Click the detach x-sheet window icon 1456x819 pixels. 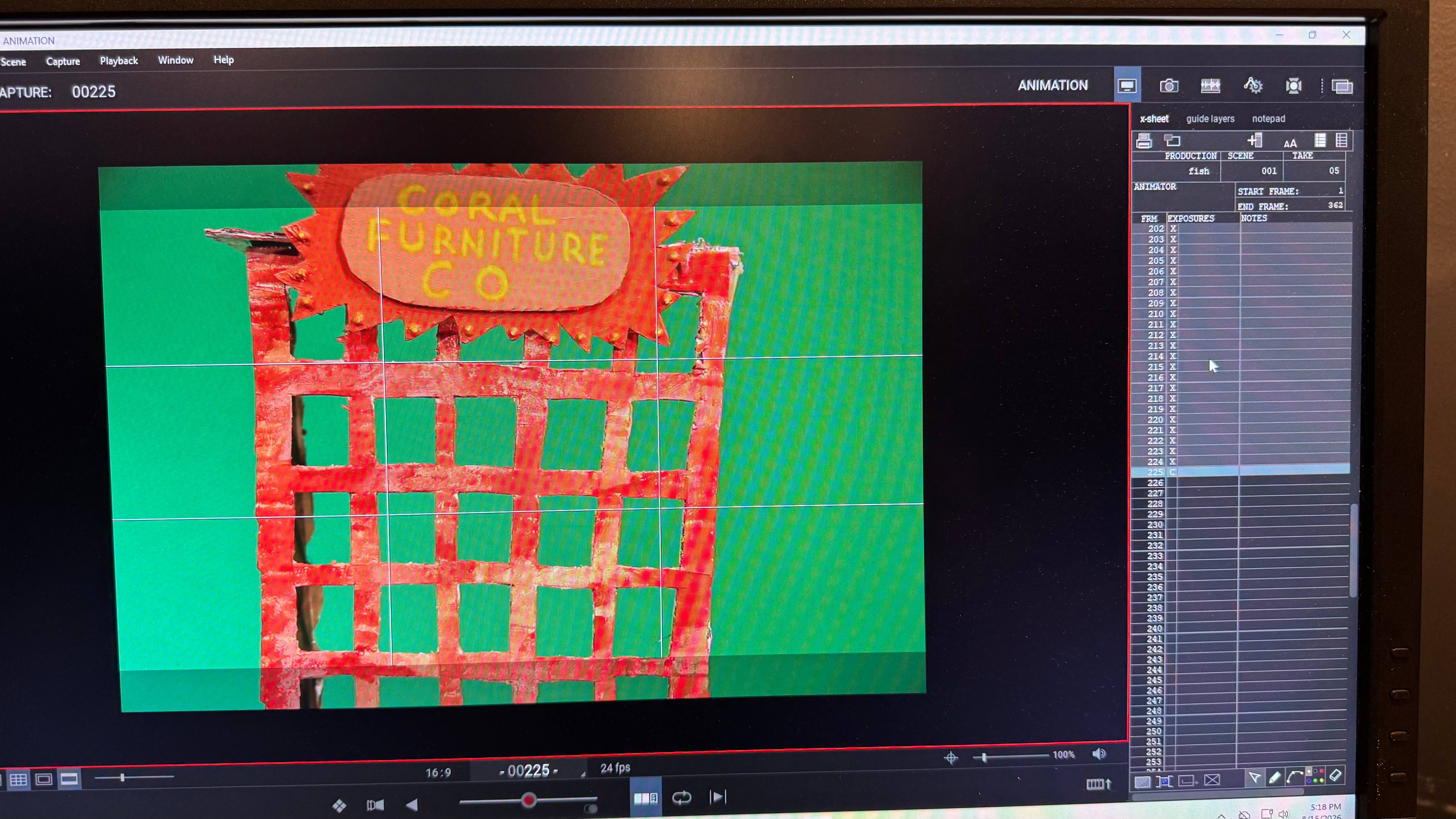click(x=1172, y=140)
